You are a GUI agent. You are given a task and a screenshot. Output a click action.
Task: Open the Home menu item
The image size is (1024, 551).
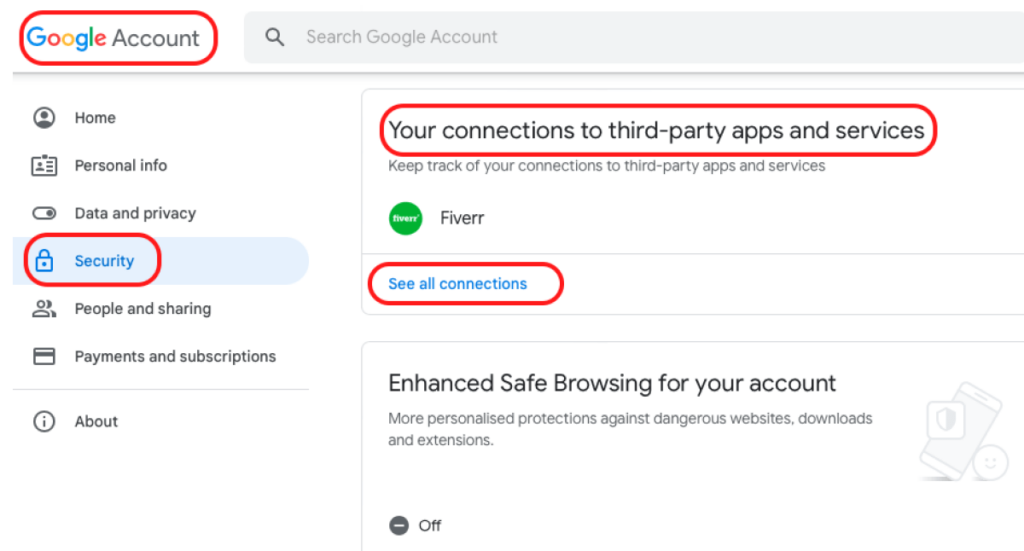(x=95, y=118)
